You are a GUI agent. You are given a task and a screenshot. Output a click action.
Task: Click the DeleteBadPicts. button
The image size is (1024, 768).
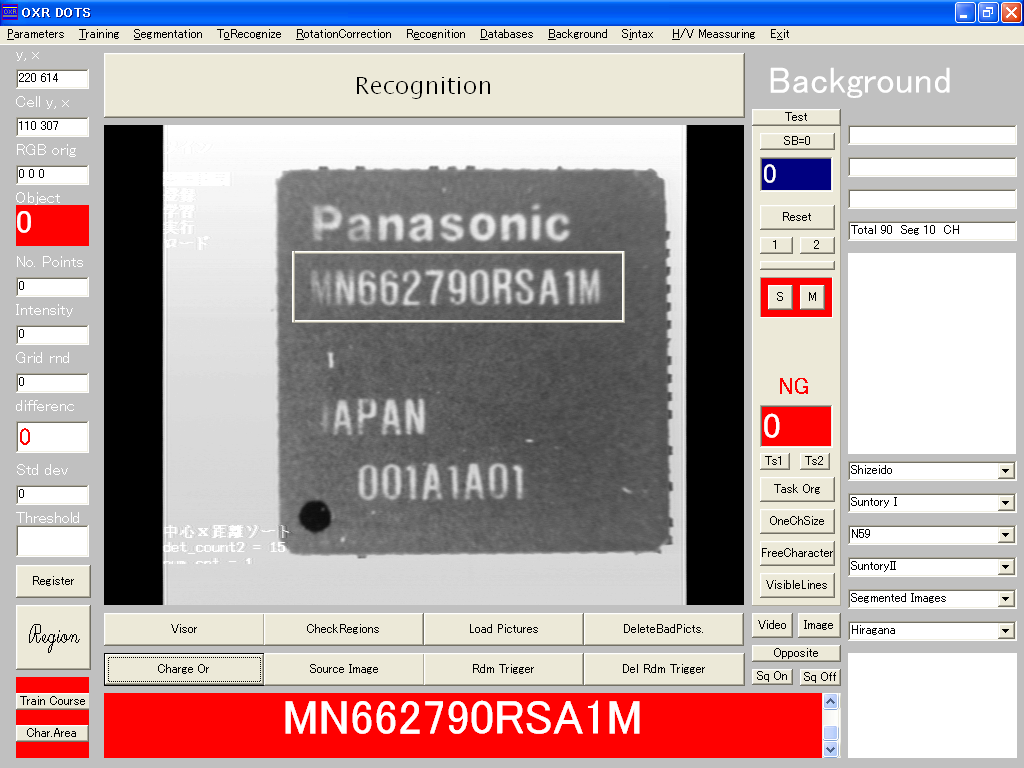[x=664, y=629]
